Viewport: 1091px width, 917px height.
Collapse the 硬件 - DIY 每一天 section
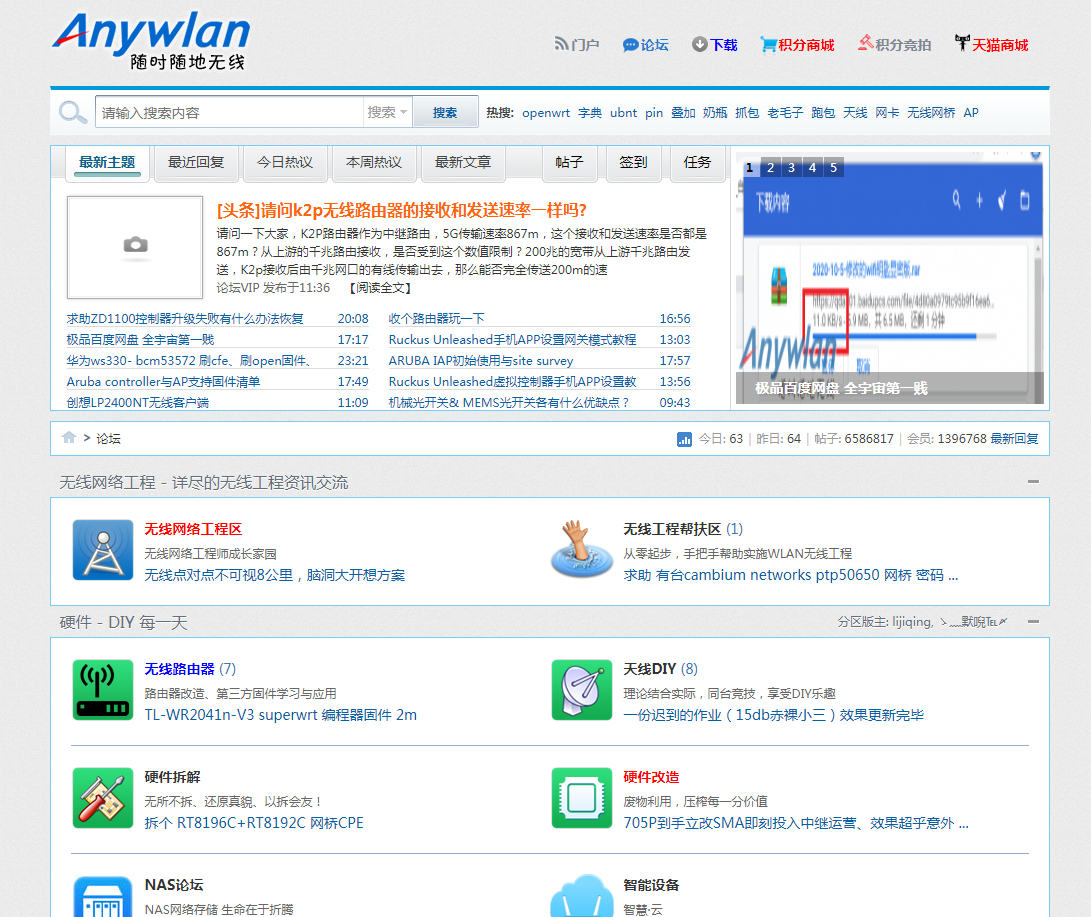click(1033, 622)
